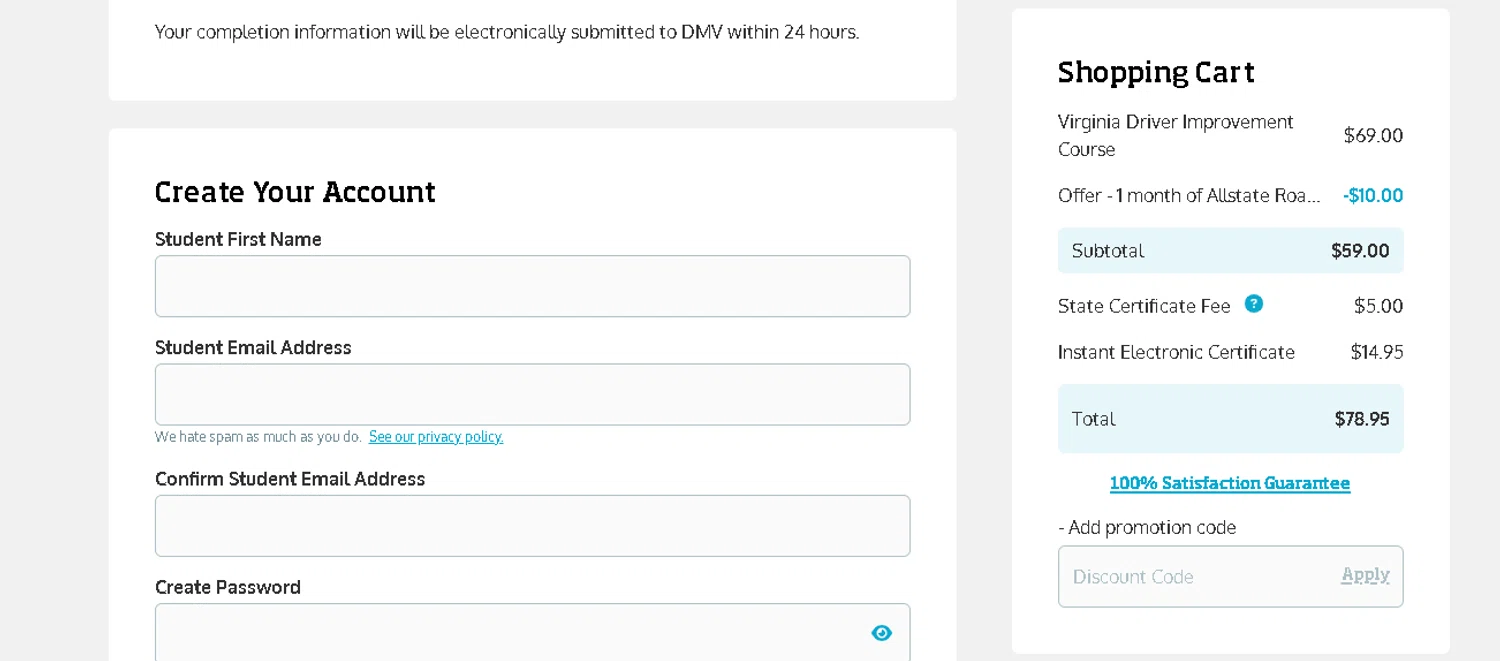Click into the Create Password field

click(x=510, y=632)
